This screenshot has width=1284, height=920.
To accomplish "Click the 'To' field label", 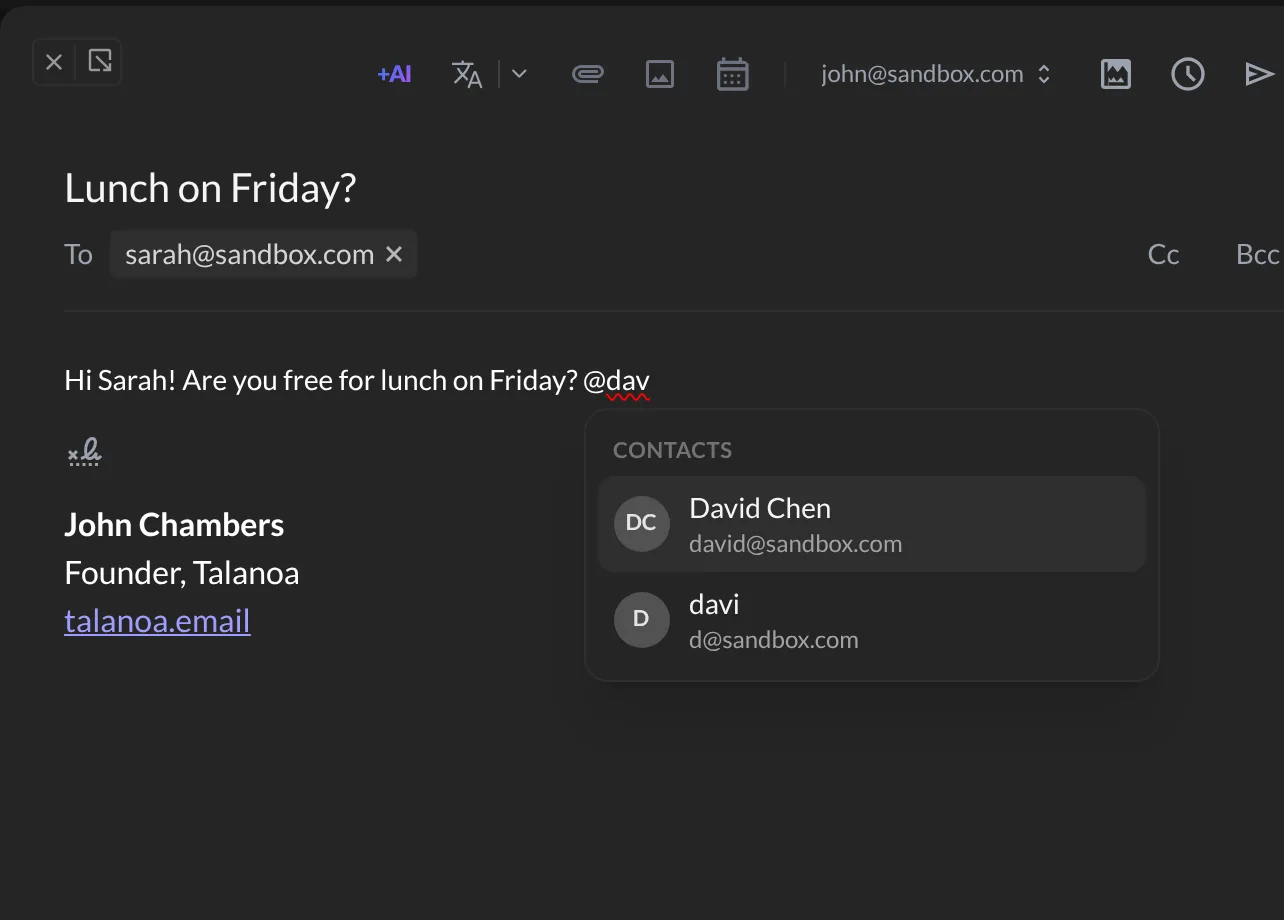I will click(79, 255).
